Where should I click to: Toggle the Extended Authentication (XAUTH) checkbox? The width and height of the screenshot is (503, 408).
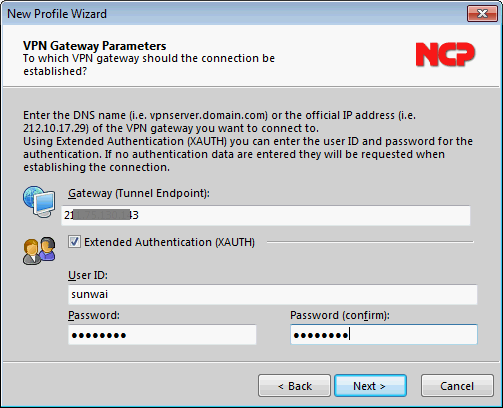point(74,241)
